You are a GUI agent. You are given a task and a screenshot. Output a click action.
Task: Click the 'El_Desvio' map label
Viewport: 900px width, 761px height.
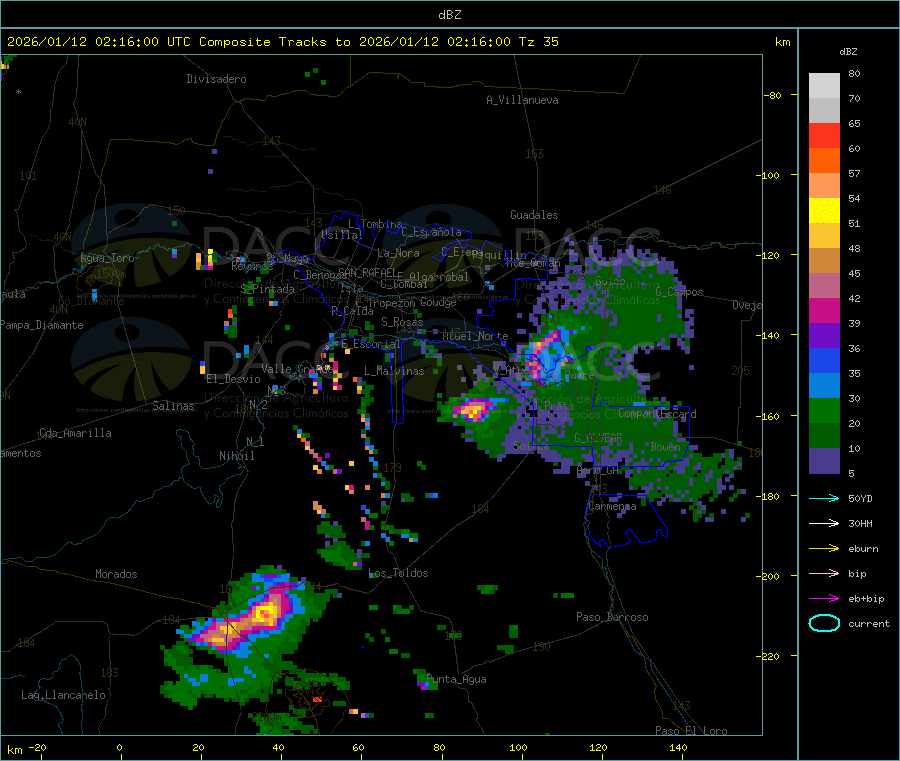234,379
